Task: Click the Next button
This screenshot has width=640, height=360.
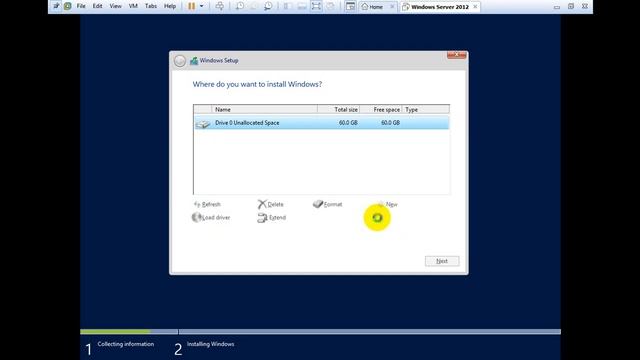Action: pyautogui.click(x=442, y=261)
